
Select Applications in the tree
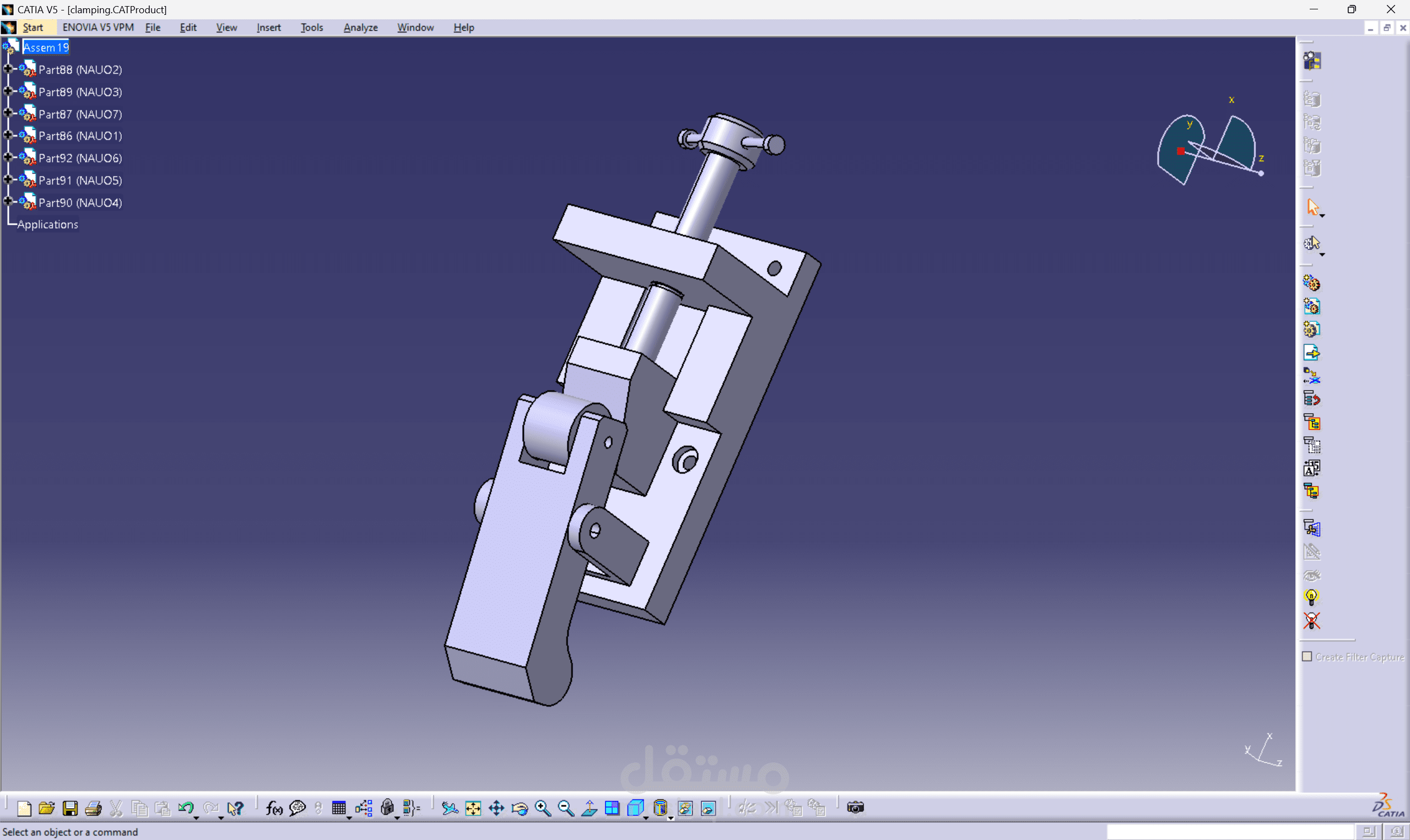tap(47, 224)
